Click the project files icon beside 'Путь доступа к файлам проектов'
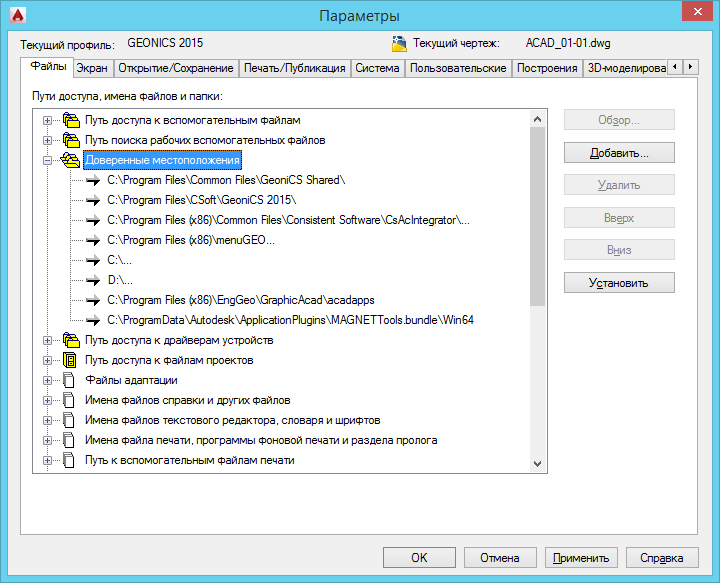Screen dimensions: 720x583 tap(70, 360)
